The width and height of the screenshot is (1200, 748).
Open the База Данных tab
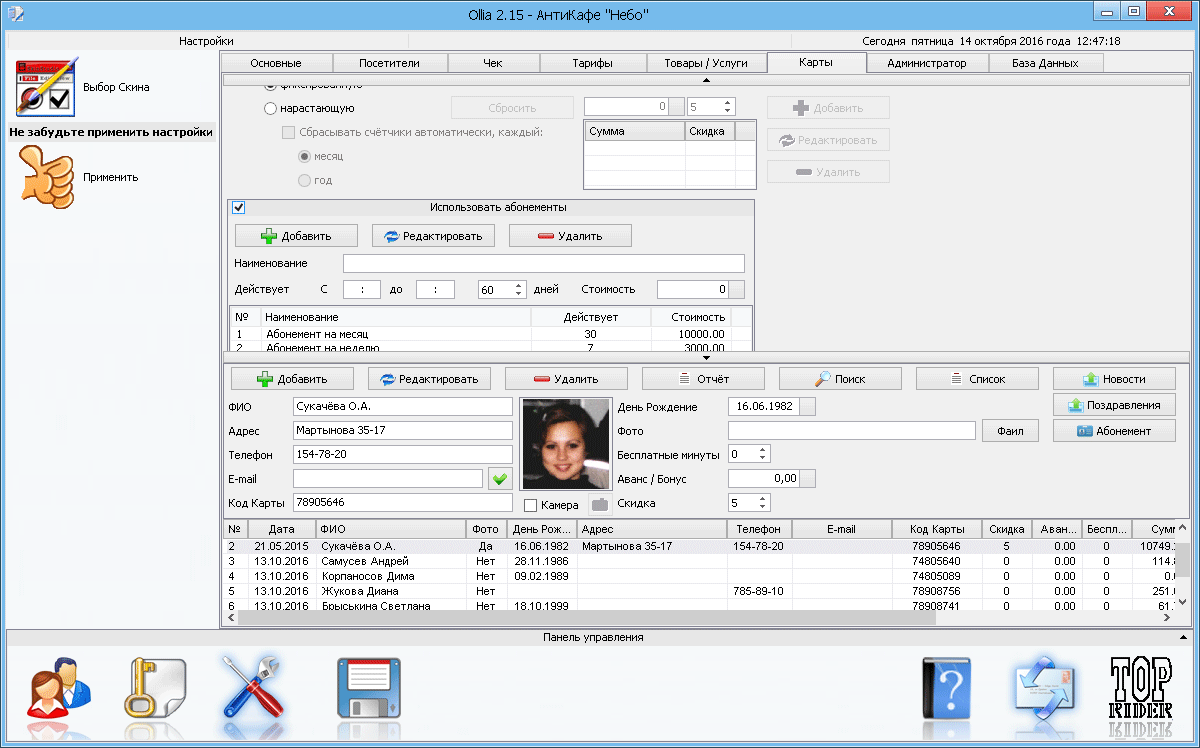point(1046,63)
